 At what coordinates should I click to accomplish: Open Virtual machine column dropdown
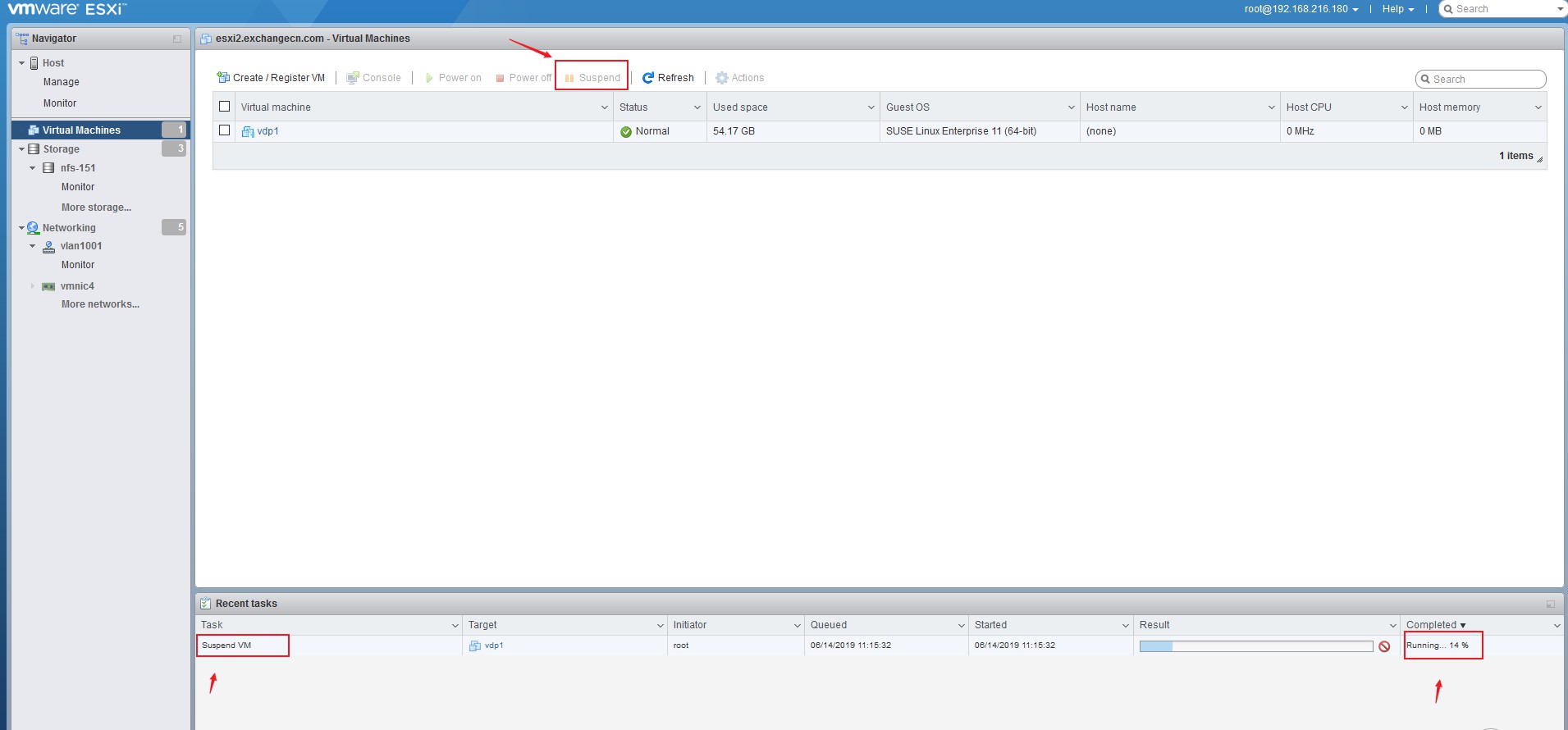point(605,107)
